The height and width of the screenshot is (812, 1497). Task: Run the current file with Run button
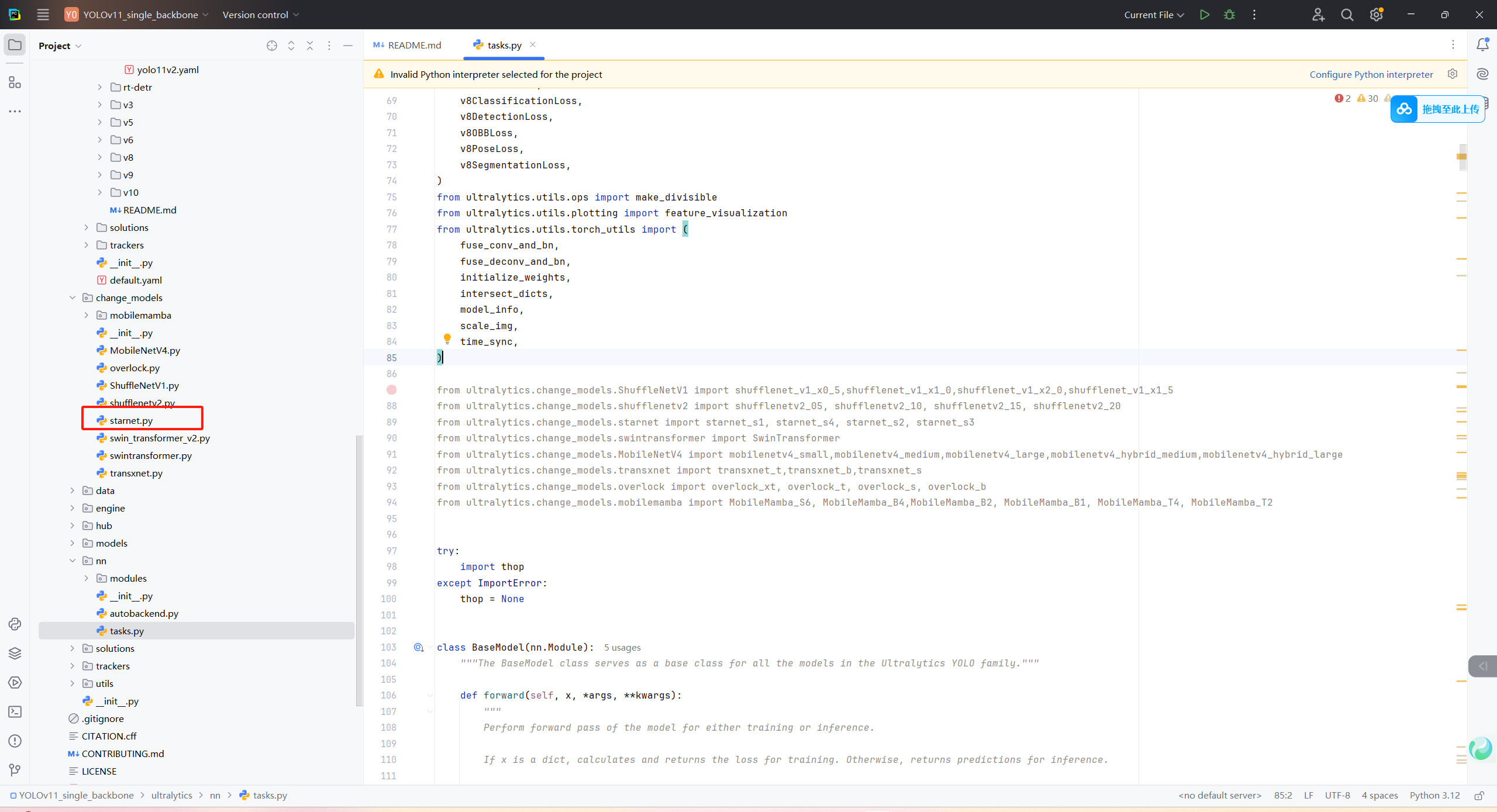coord(1204,15)
